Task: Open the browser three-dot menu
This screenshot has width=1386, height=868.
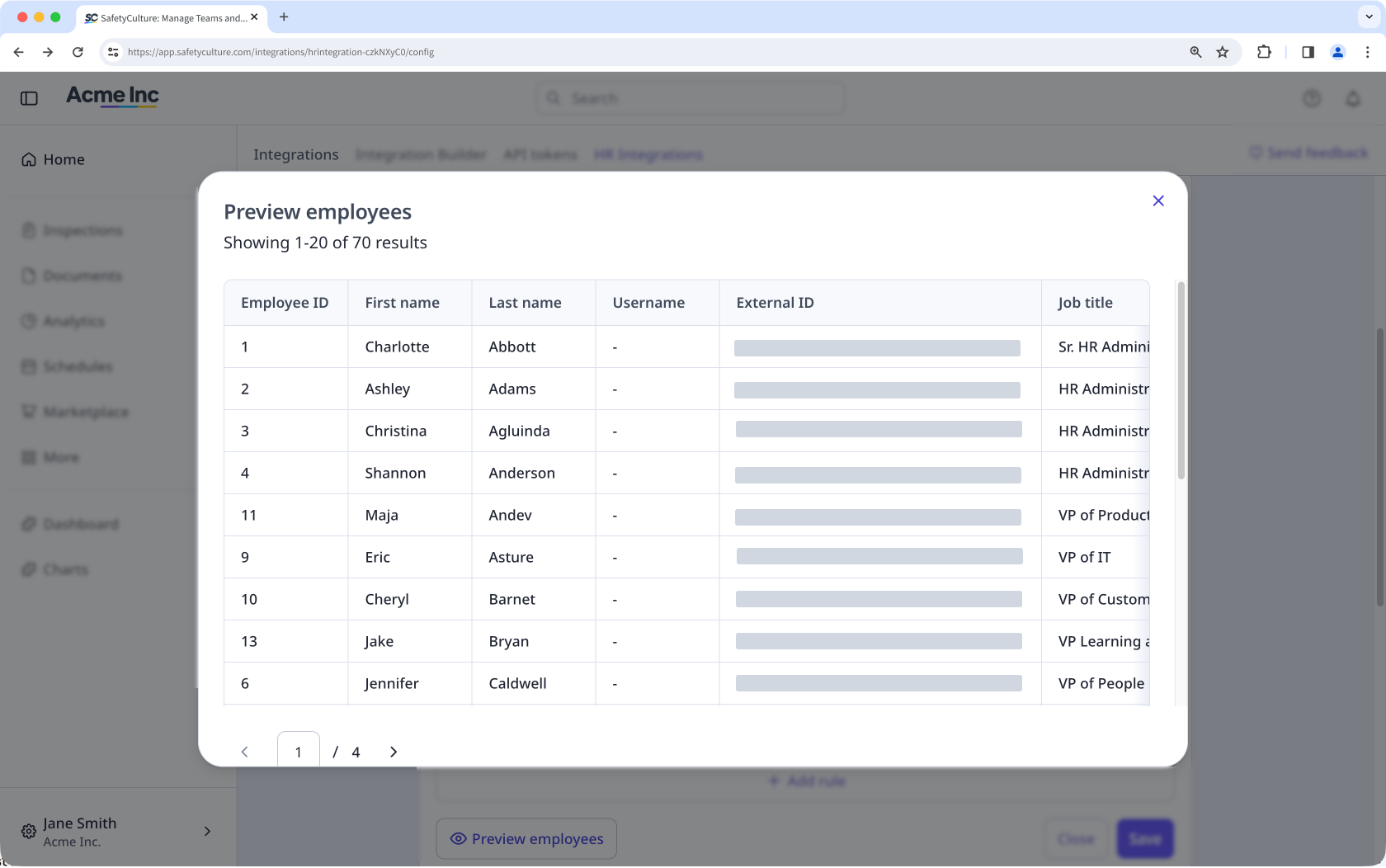Action: (x=1368, y=52)
